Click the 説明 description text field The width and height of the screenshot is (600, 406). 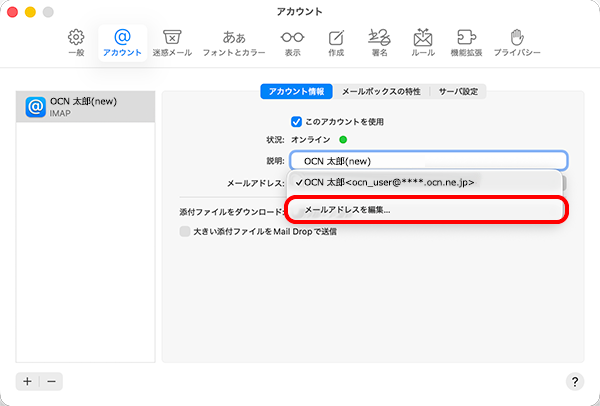click(x=428, y=160)
